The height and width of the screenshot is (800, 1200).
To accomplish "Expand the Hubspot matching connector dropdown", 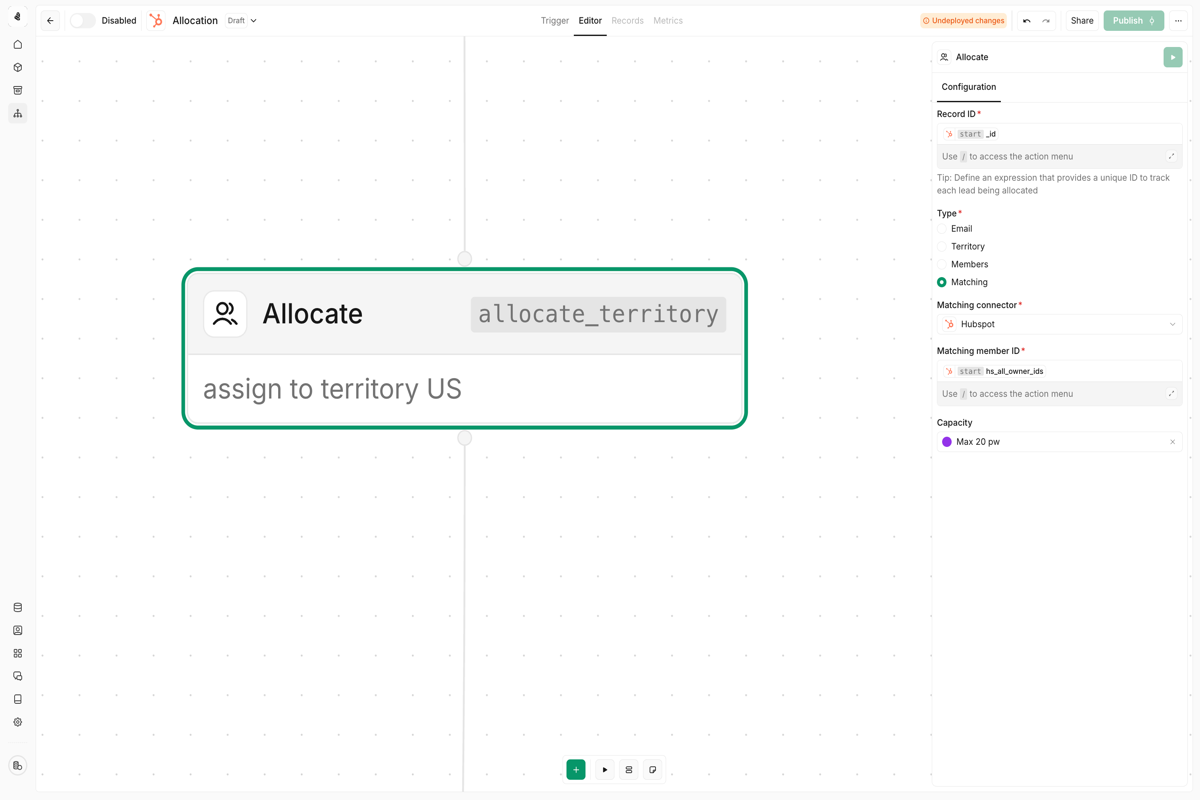I will click(1059, 324).
